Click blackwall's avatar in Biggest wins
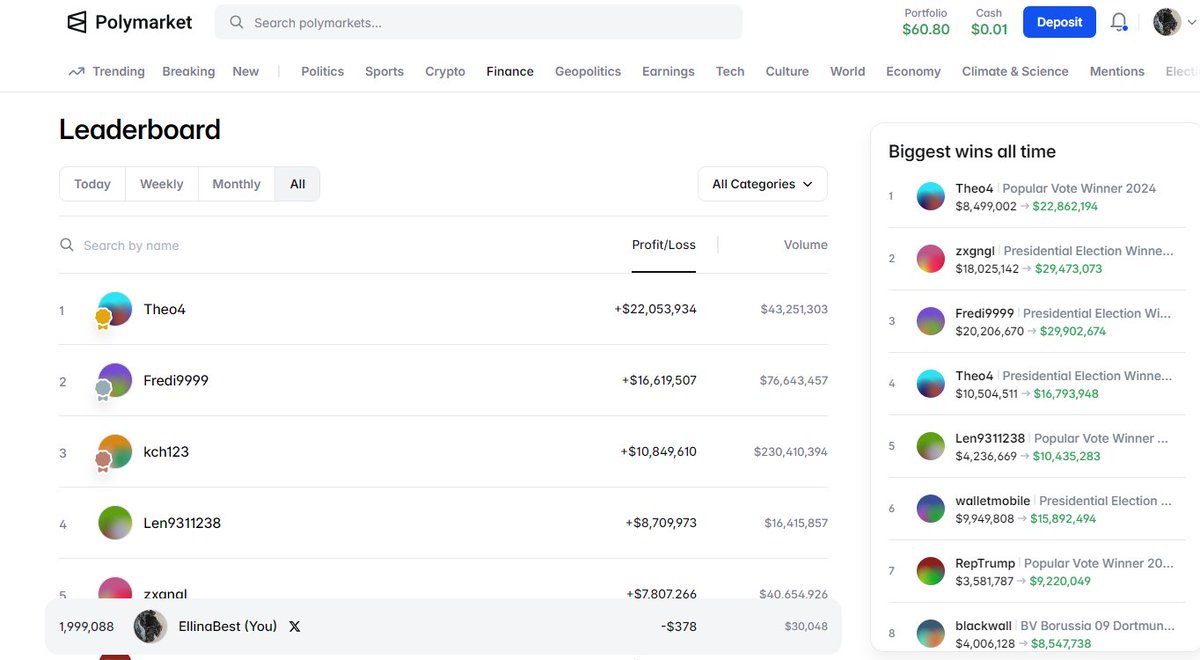The height and width of the screenshot is (660, 1200). pyautogui.click(x=931, y=634)
